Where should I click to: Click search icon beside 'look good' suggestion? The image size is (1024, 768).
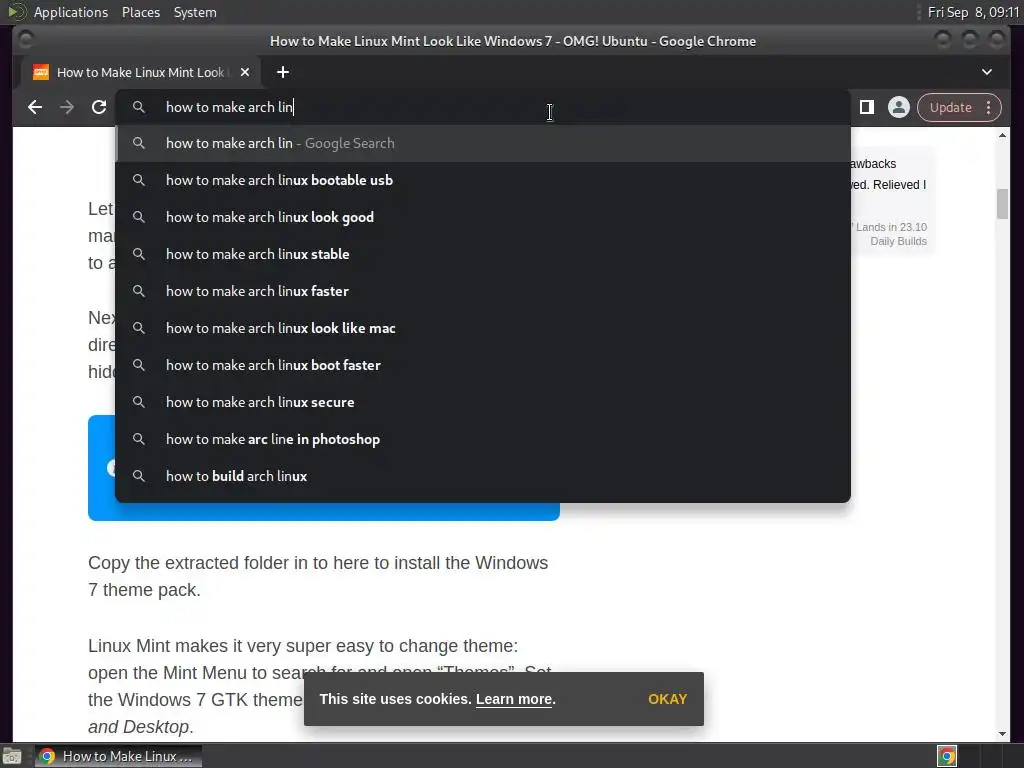point(138,217)
